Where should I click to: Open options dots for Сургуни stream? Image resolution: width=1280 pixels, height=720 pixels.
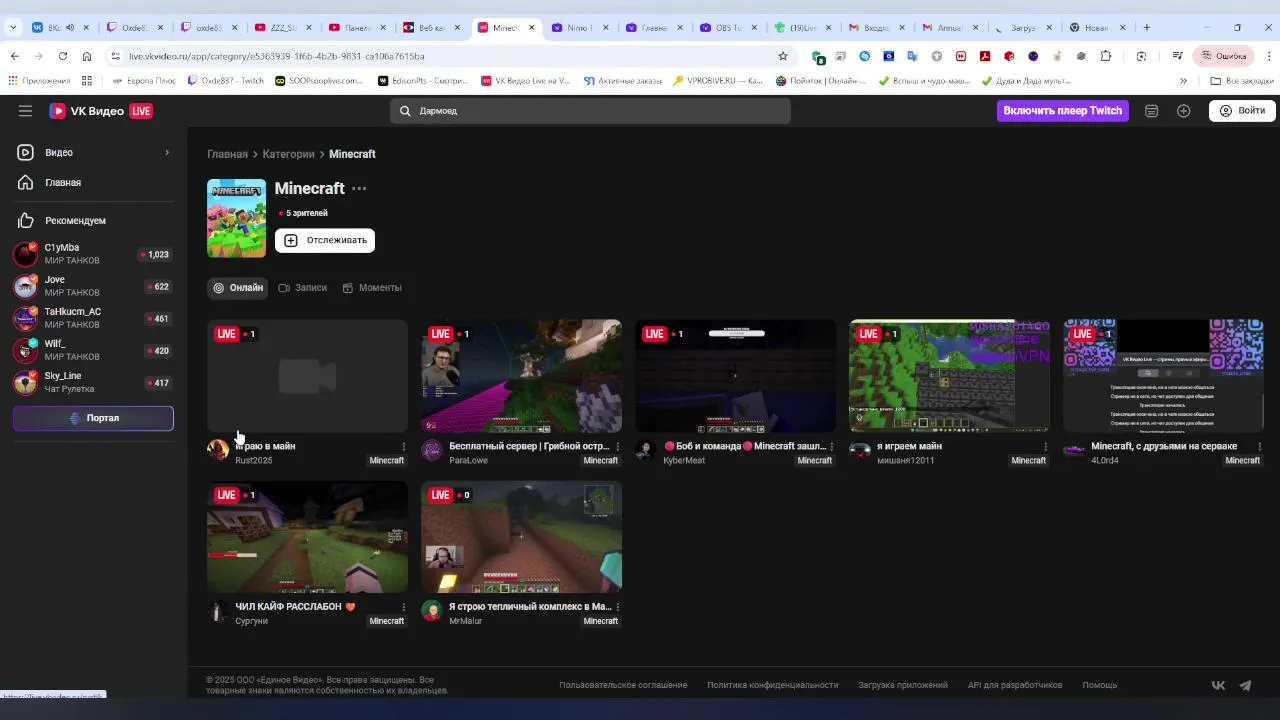click(x=404, y=607)
